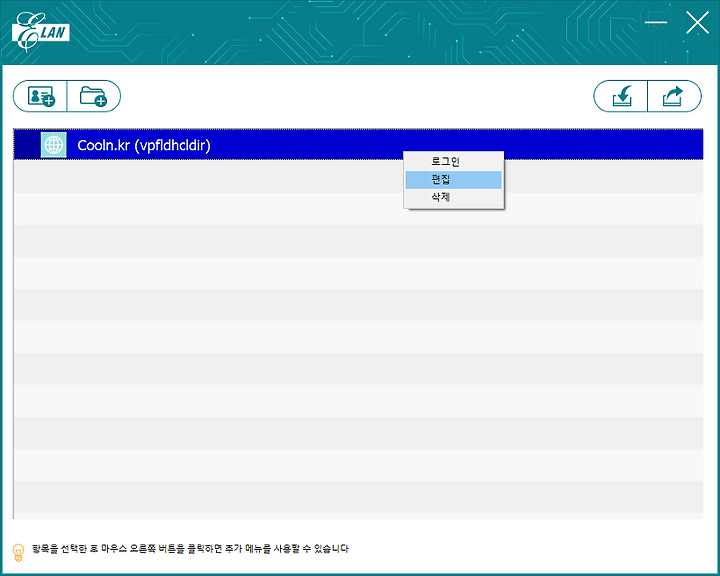Select 로그인 from the context menu

(x=453, y=161)
